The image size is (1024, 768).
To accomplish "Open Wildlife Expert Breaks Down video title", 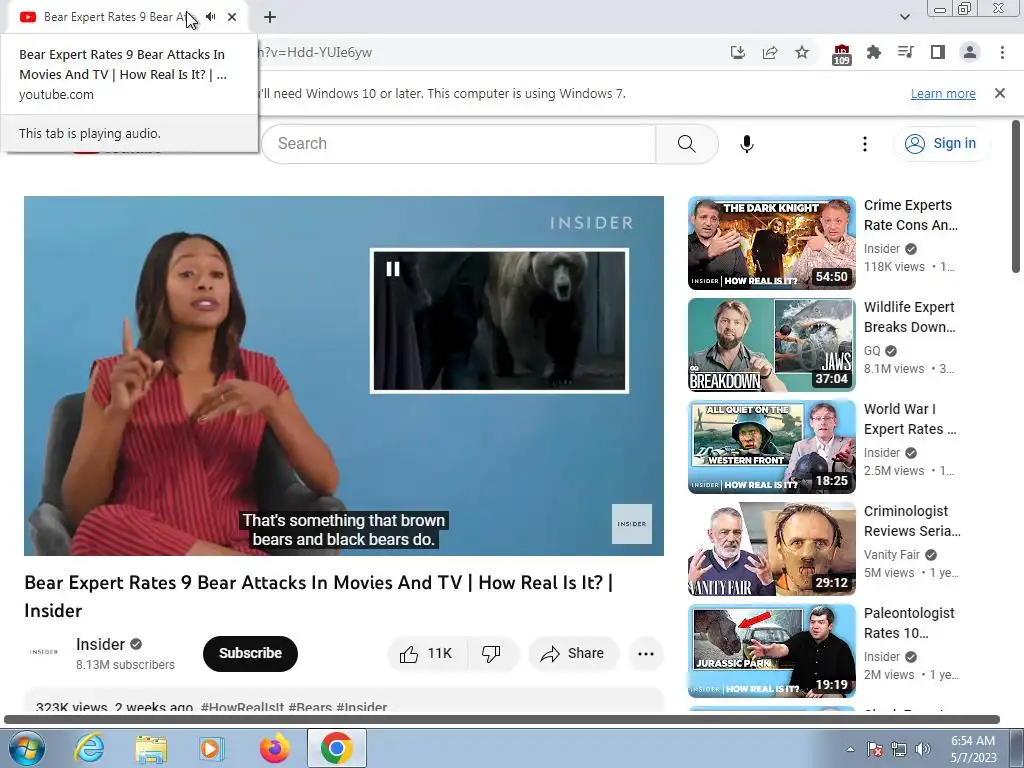I will pyautogui.click(x=909, y=317).
